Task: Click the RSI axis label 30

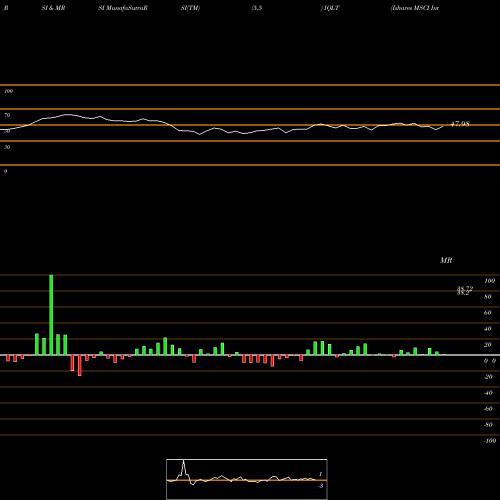Action: pos(7,147)
